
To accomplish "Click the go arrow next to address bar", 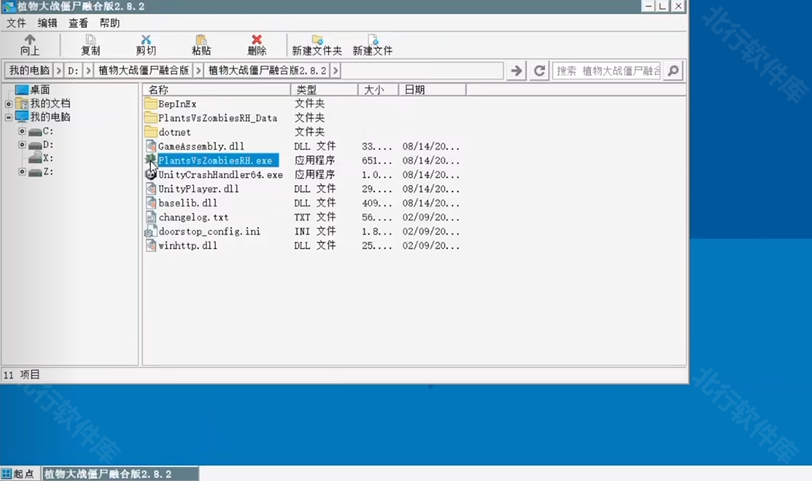I will coord(517,71).
